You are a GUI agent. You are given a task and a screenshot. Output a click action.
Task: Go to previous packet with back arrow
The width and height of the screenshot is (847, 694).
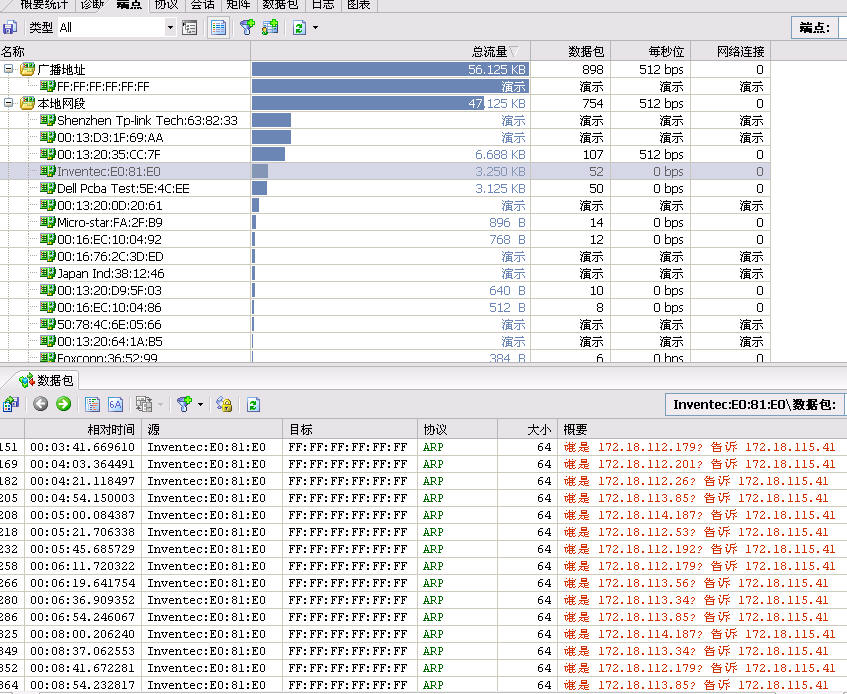coord(41,404)
